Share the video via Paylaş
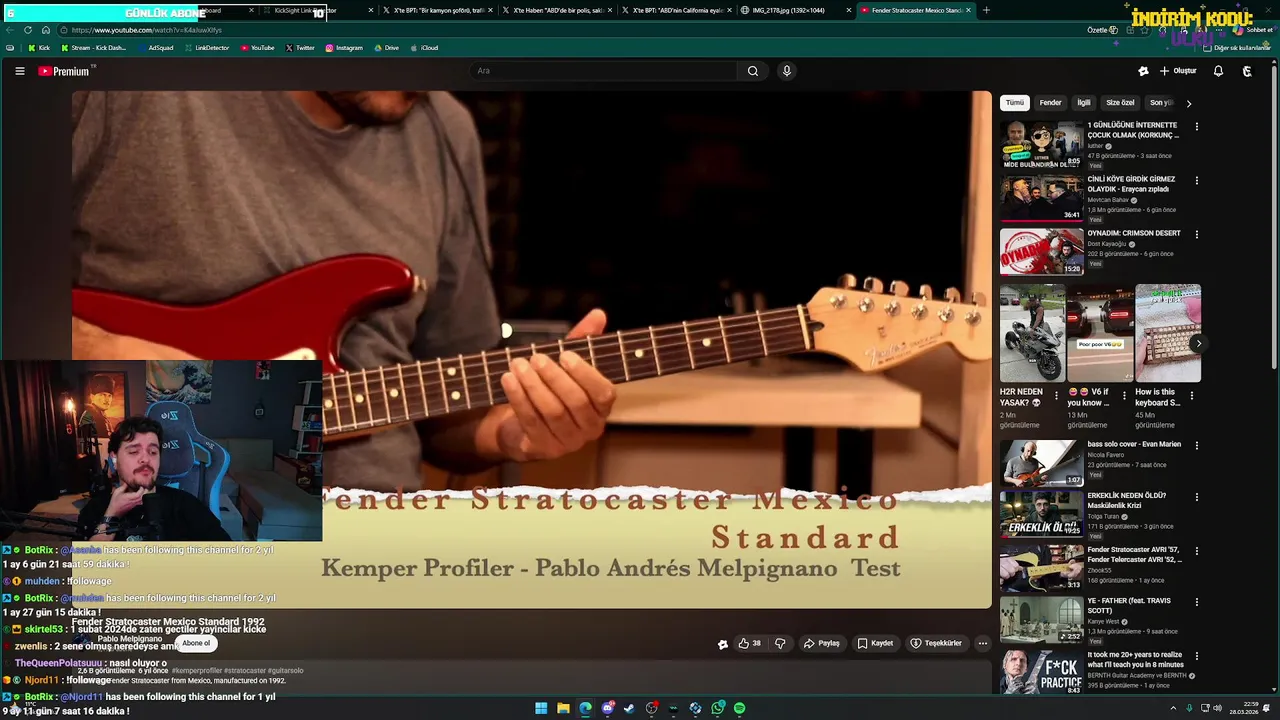Viewport: 1280px width, 720px height. (x=821, y=643)
